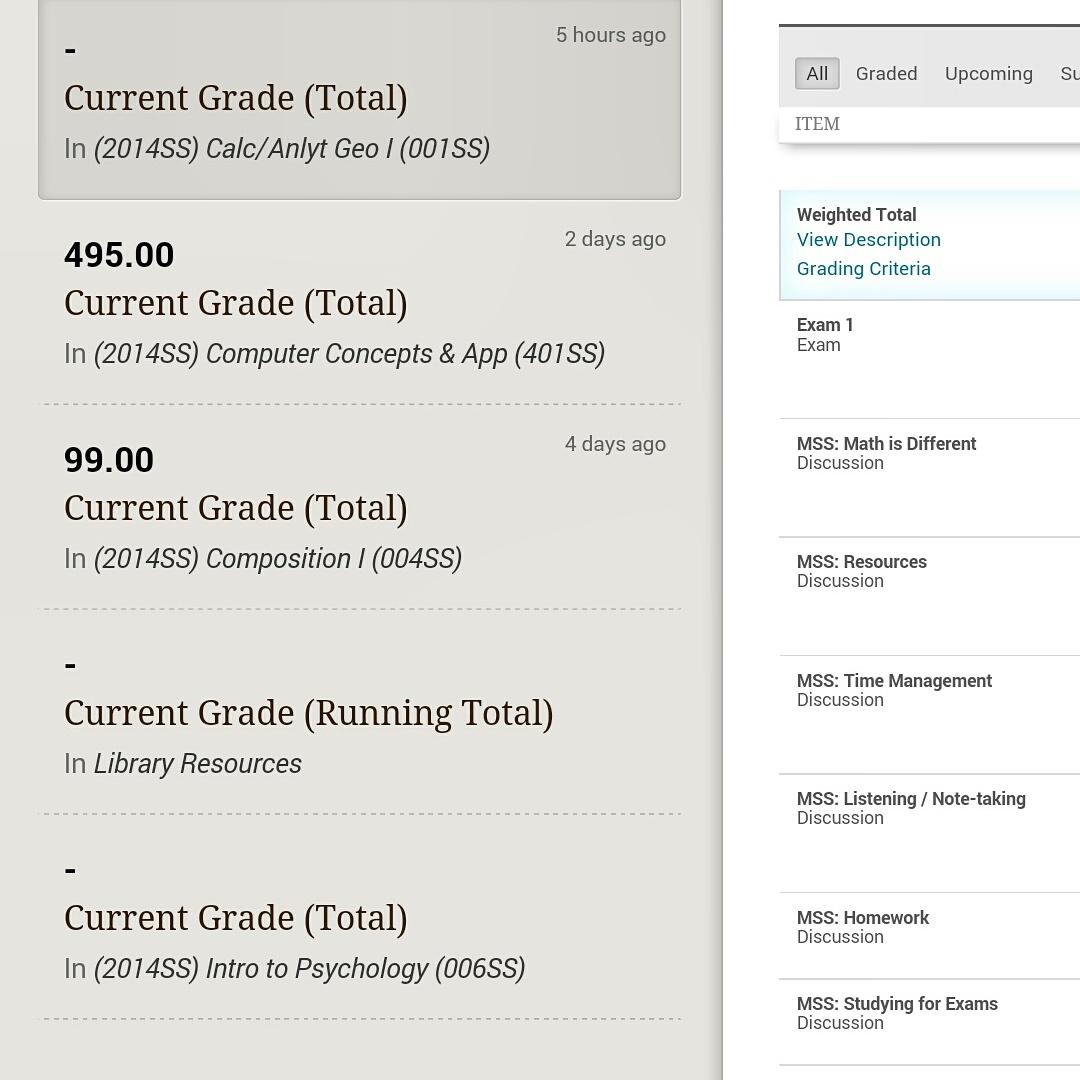Switch to the Graded tab
This screenshot has height=1080, width=1080.
[x=886, y=74]
